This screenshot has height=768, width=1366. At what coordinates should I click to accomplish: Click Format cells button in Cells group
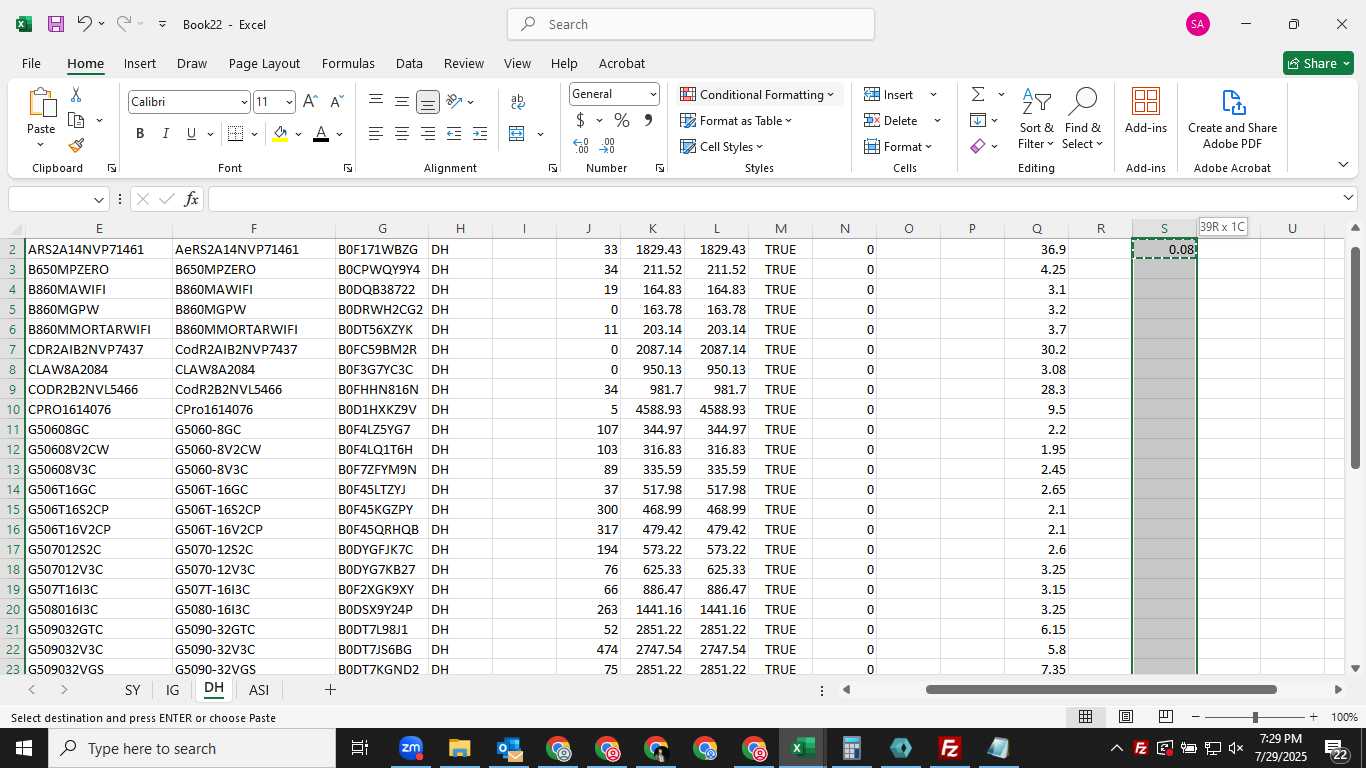click(x=897, y=146)
